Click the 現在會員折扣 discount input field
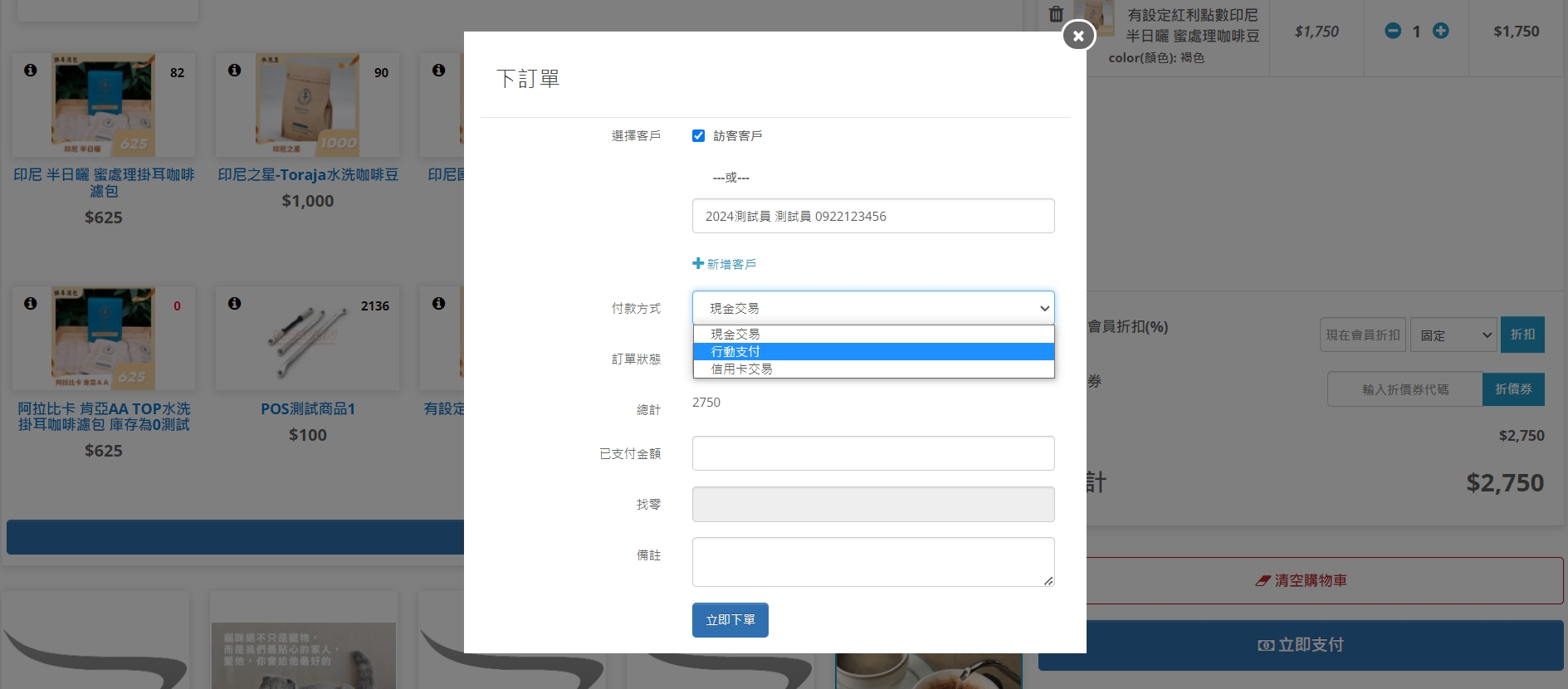 tap(1363, 335)
